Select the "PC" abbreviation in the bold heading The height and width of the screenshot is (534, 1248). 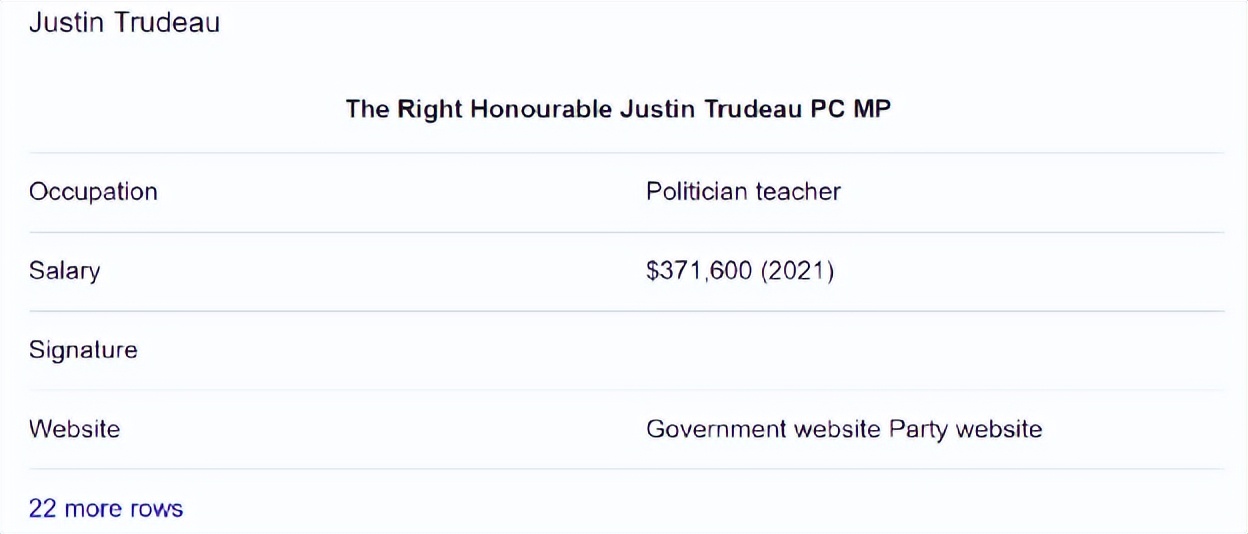coord(825,109)
